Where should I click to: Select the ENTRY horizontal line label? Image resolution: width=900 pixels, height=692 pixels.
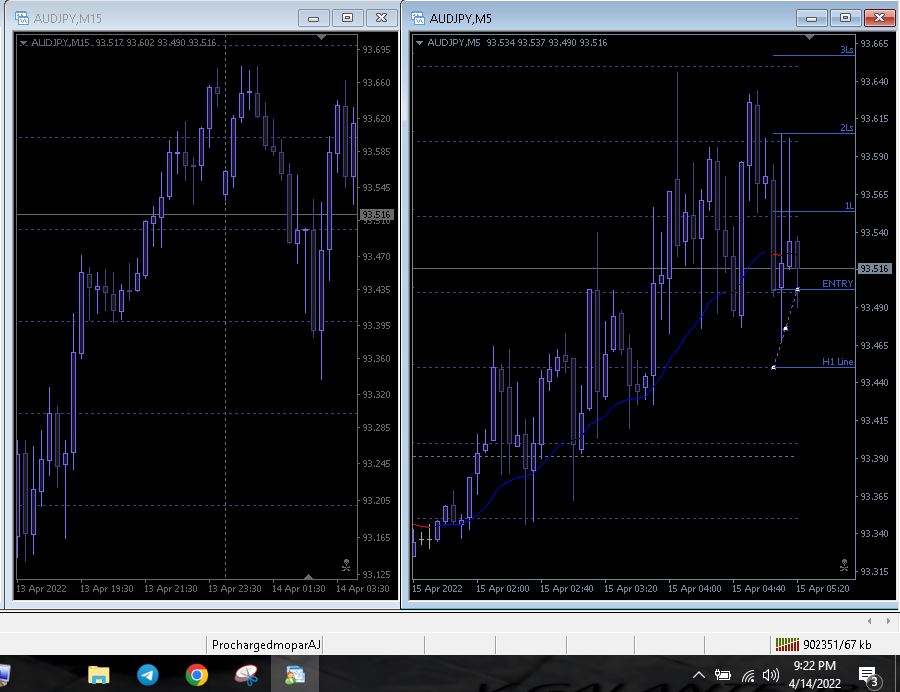click(x=837, y=283)
